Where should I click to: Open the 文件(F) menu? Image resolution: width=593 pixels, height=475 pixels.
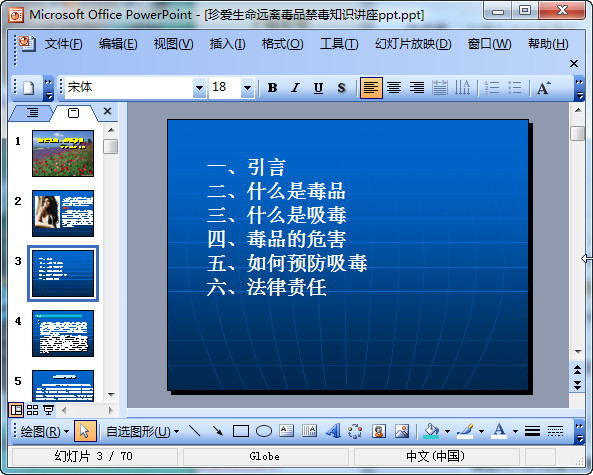tap(64, 44)
